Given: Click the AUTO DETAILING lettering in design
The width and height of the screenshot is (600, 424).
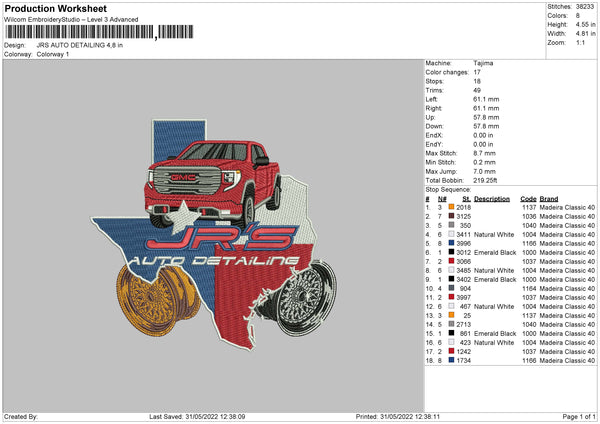Looking at the screenshot, I should tap(214, 261).
